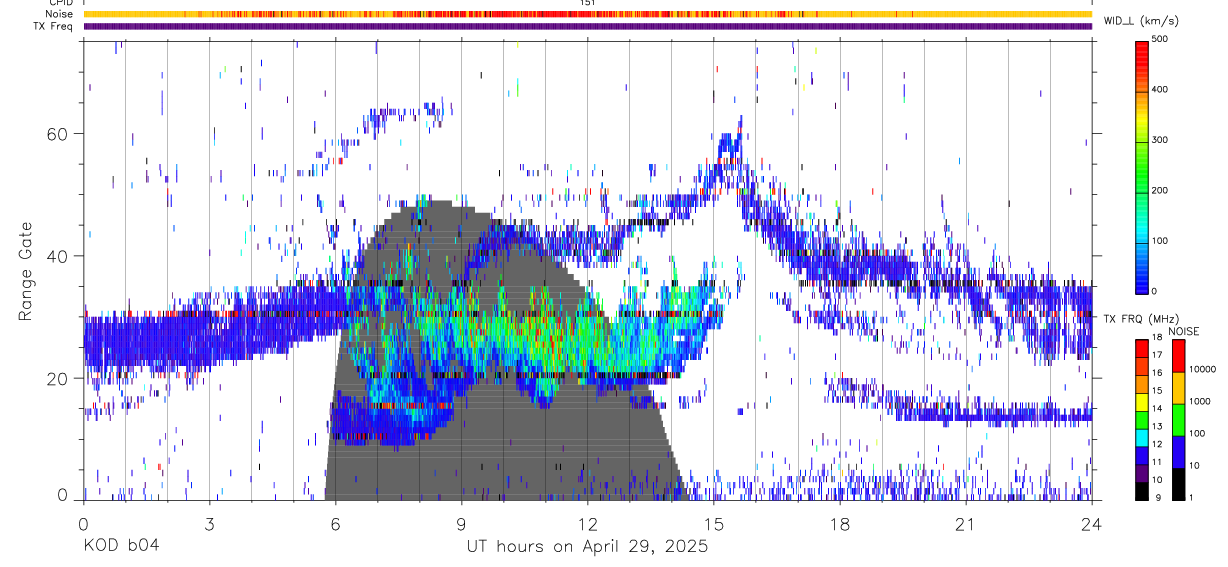Select the black 1–10 NOISE swatch
The height and width of the screenshot is (567, 1228).
(x=1177, y=484)
